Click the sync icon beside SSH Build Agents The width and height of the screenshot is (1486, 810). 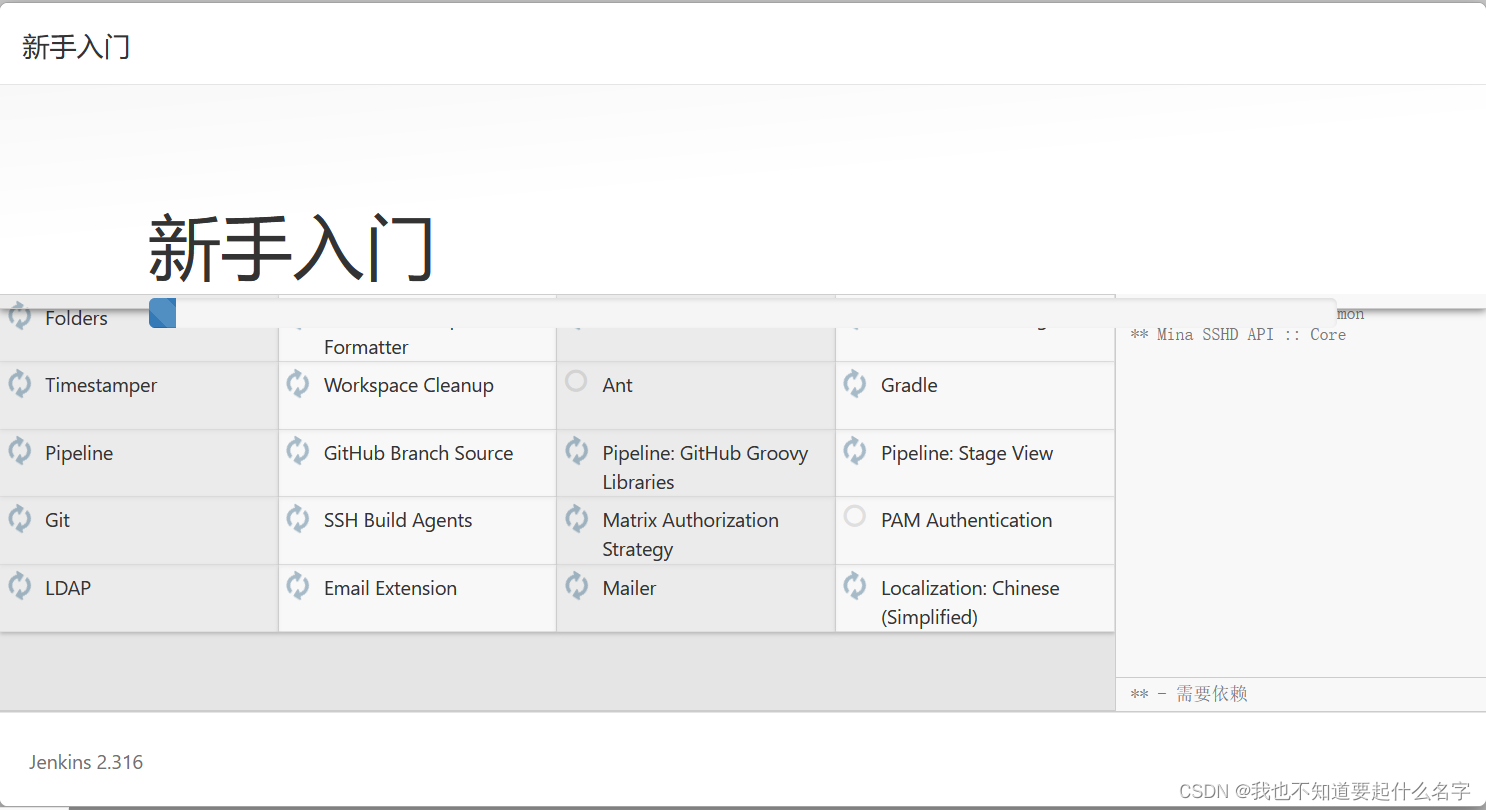point(298,519)
